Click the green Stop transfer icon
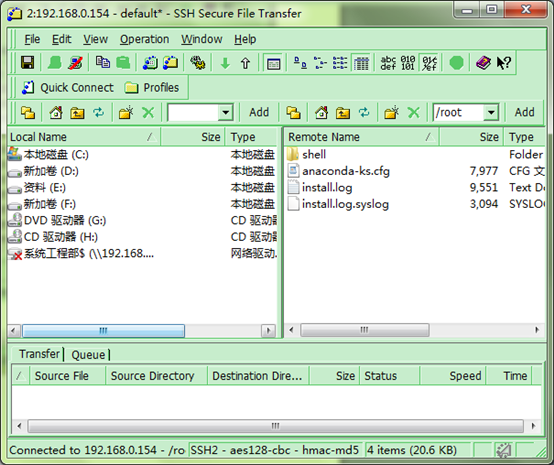The height and width of the screenshot is (465, 554). point(456,63)
